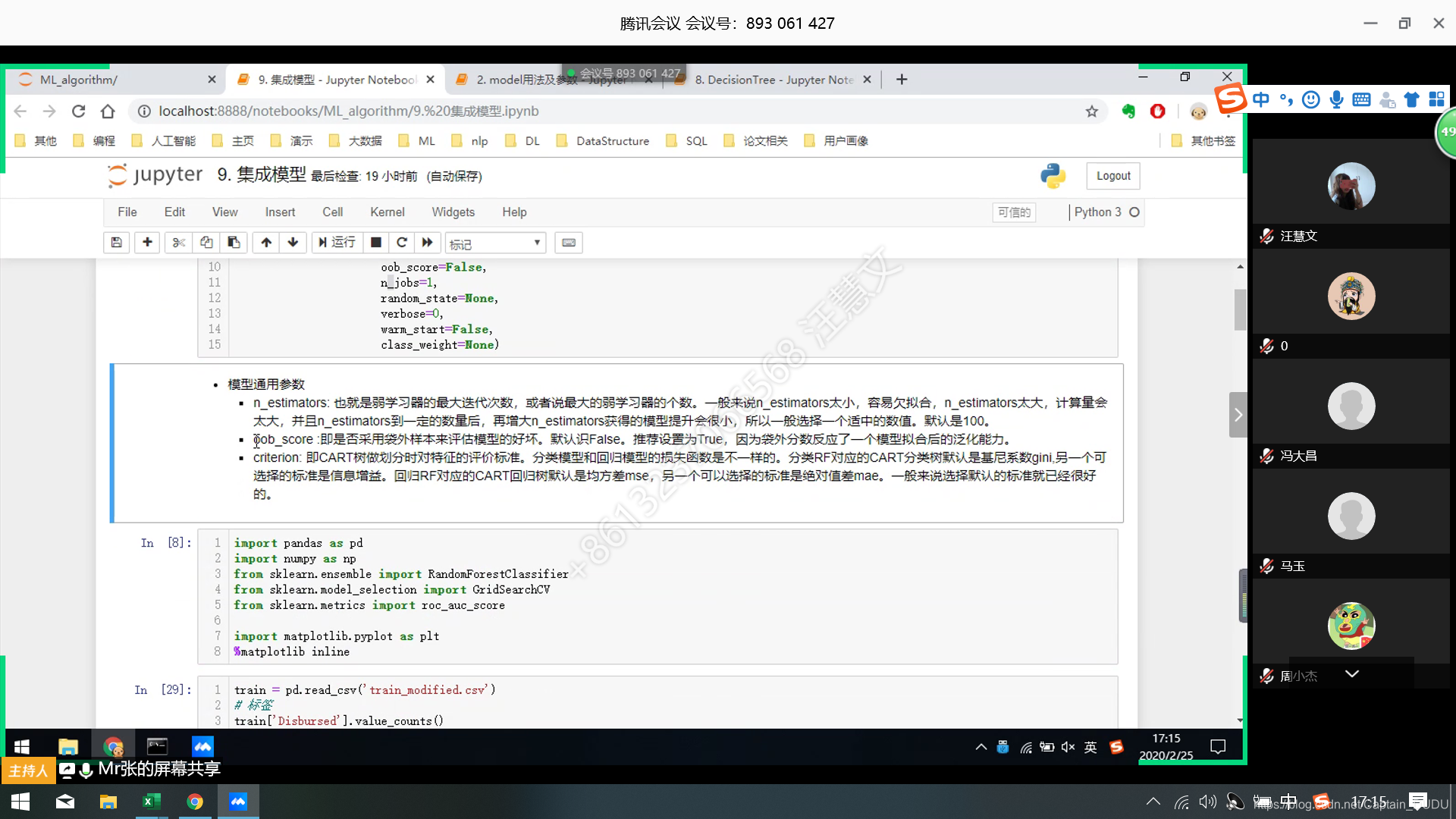Insert a cell below with plus icon
Screen dimensions: 1456x819
point(147,243)
